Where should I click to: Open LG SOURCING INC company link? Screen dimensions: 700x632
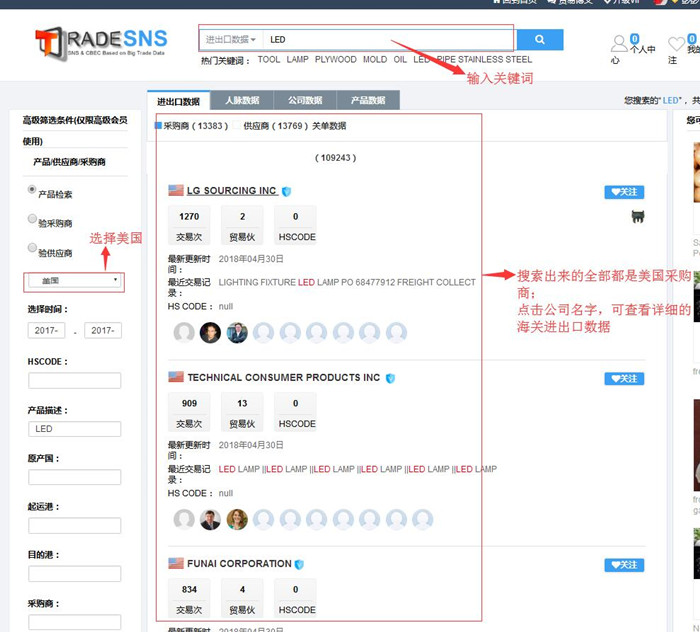pos(232,191)
